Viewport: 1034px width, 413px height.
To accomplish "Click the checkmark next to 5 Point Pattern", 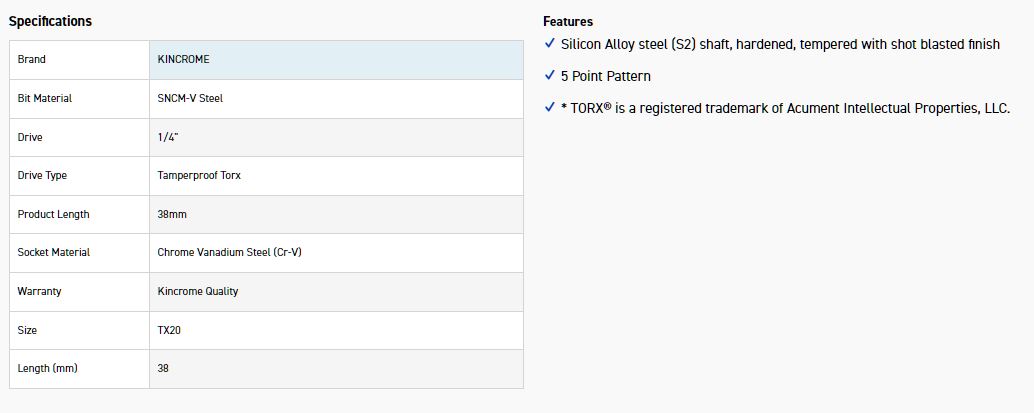I will [x=549, y=76].
